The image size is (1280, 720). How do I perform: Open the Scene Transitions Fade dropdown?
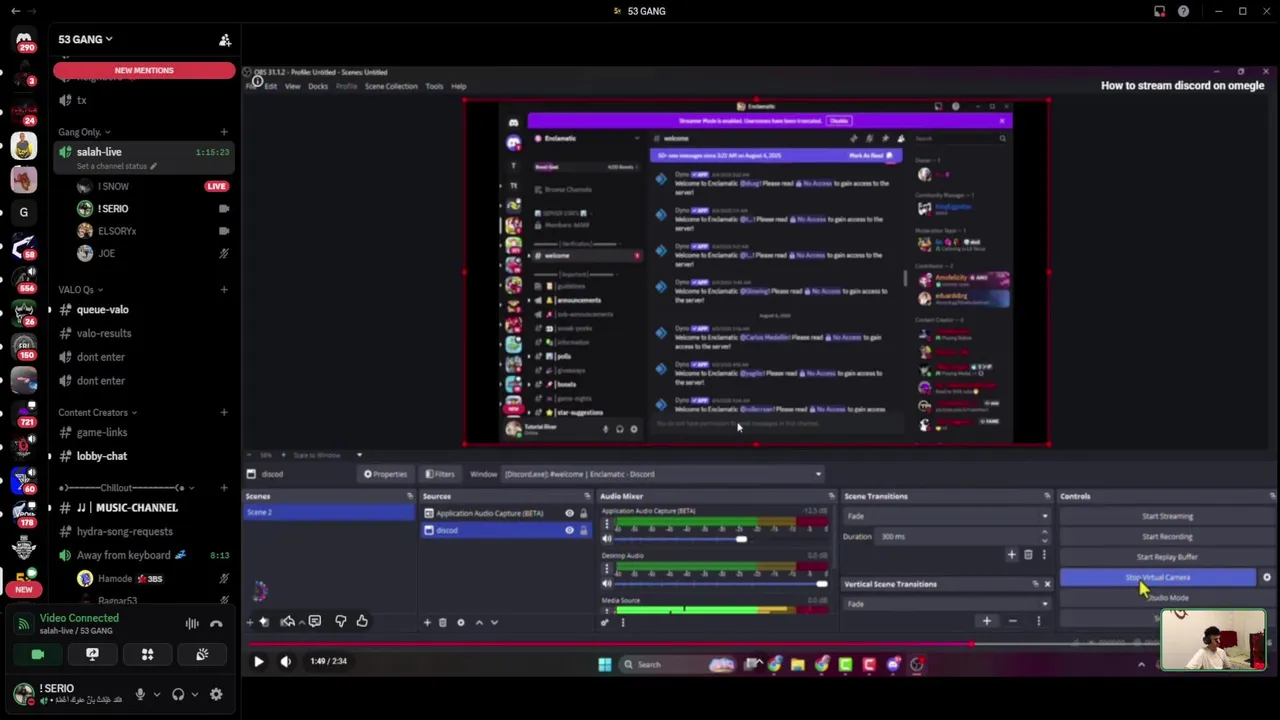click(946, 516)
